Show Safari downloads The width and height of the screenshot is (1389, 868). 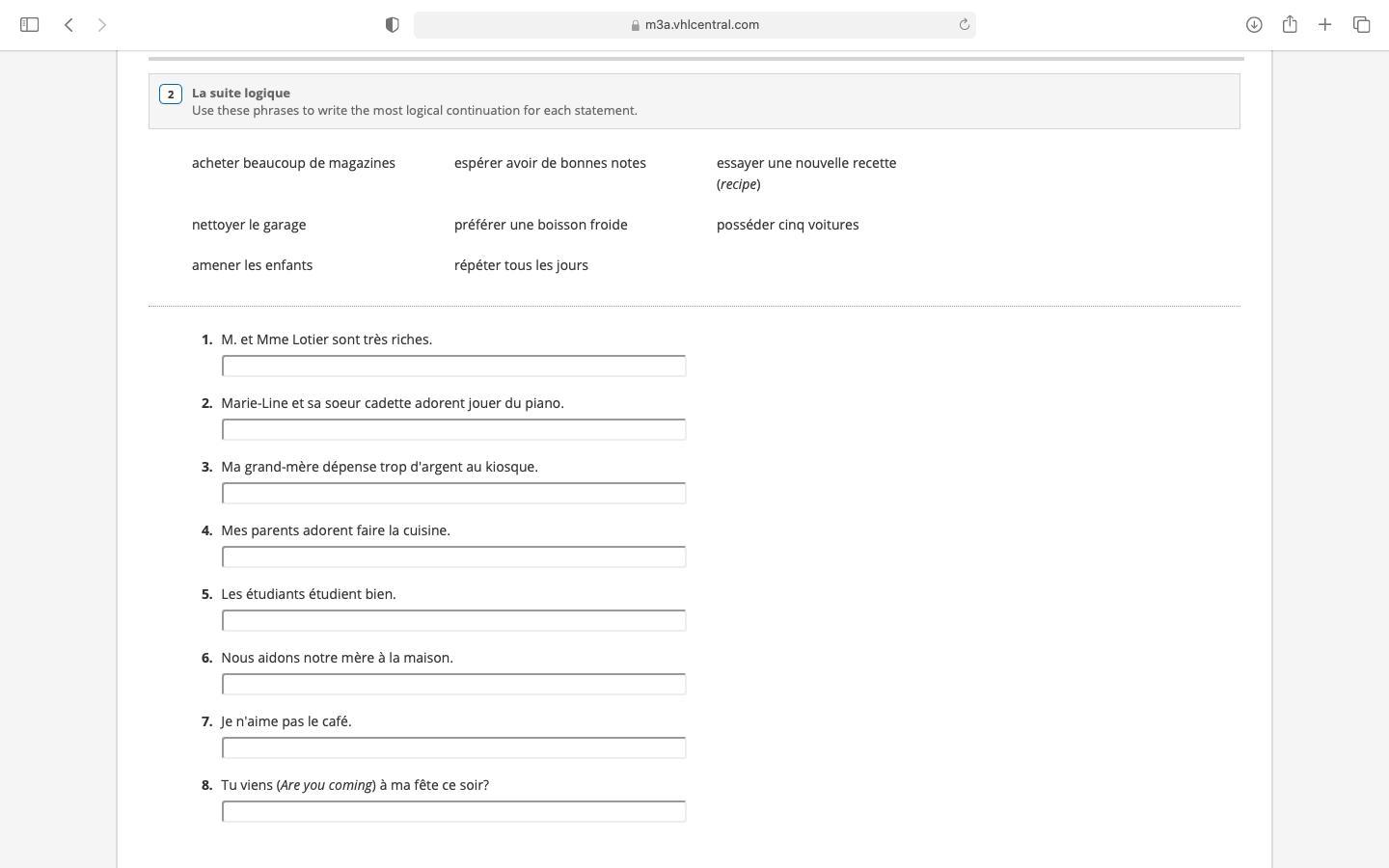[1254, 25]
